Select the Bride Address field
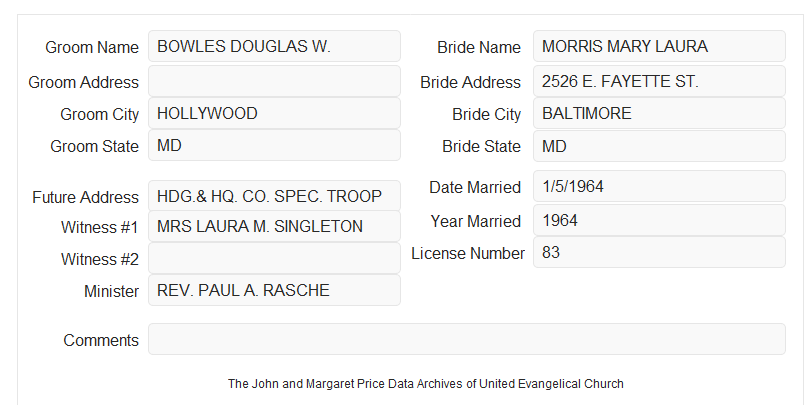Viewport: 805px width, 405px height. [x=659, y=81]
